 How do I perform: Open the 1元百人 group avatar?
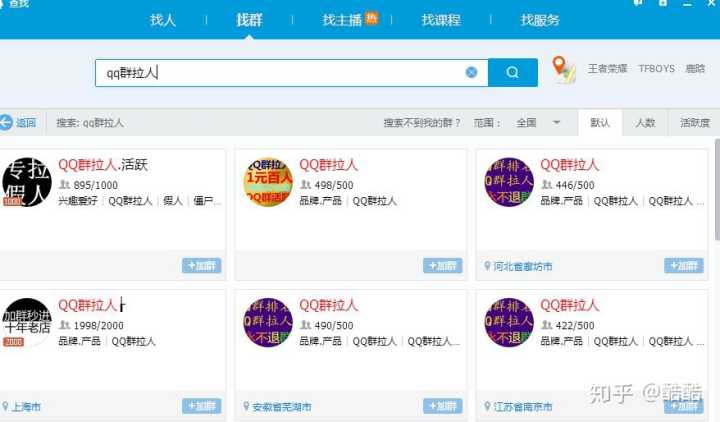[x=268, y=182]
